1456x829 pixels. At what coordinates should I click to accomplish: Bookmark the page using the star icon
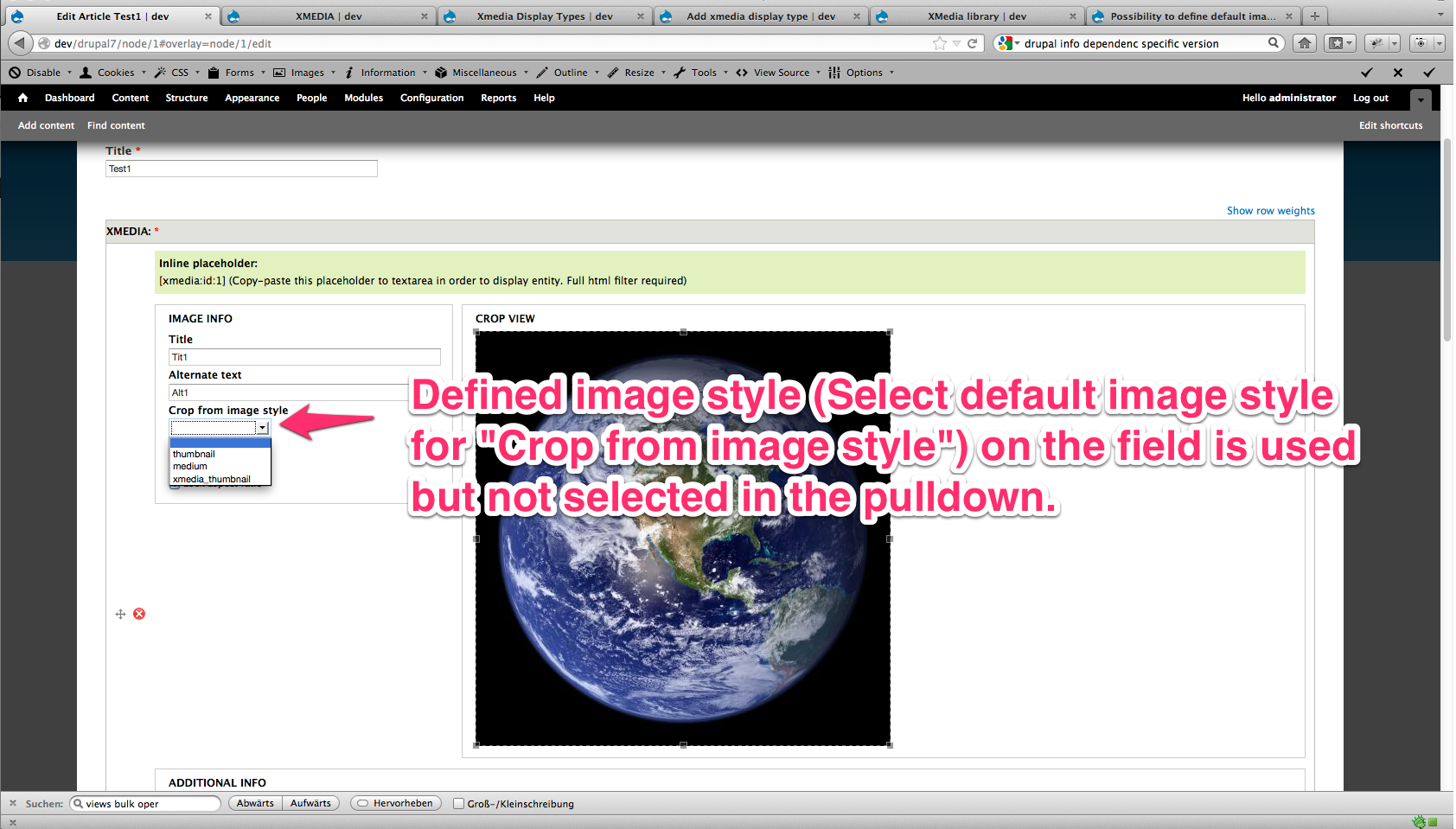[x=939, y=42]
